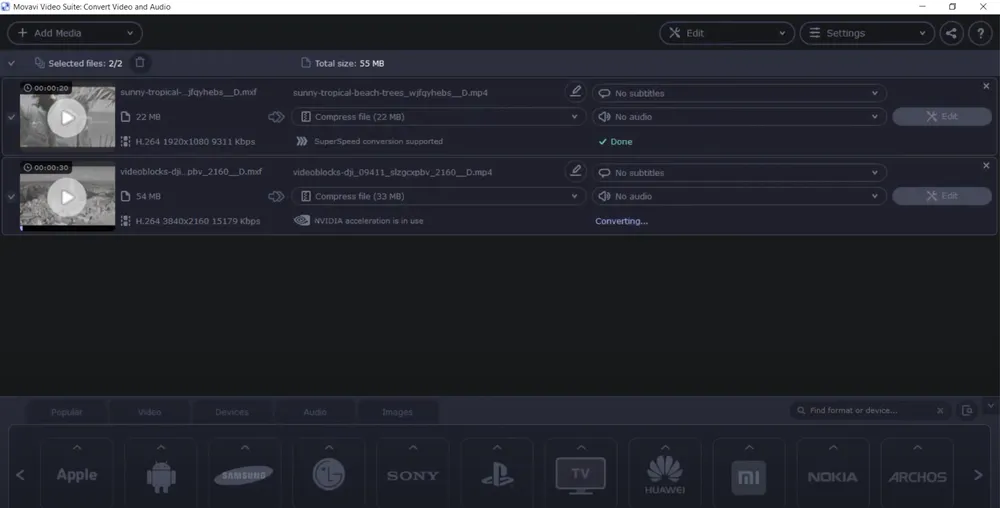The image size is (1000, 508).
Task: Open help via question mark icon
Action: coord(980,33)
